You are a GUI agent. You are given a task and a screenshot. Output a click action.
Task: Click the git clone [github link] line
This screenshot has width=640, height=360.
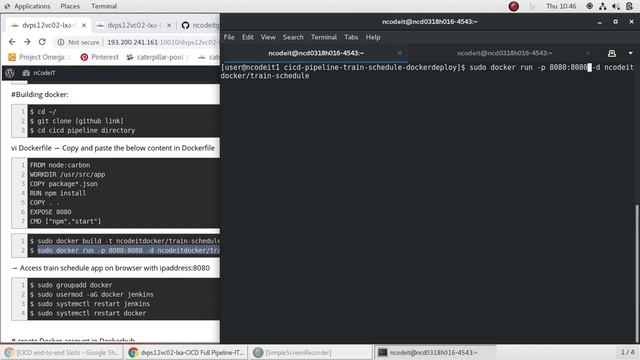[76, 121]
